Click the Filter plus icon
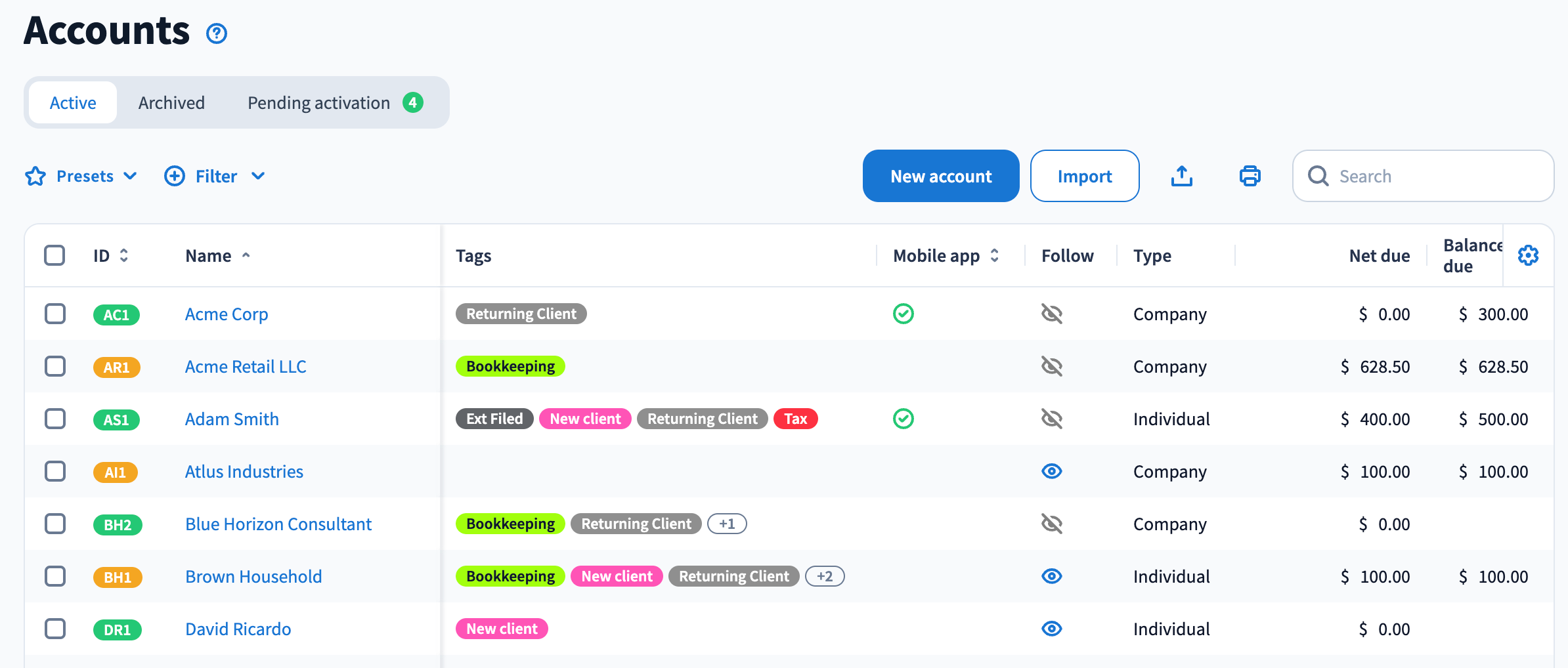 175,176
